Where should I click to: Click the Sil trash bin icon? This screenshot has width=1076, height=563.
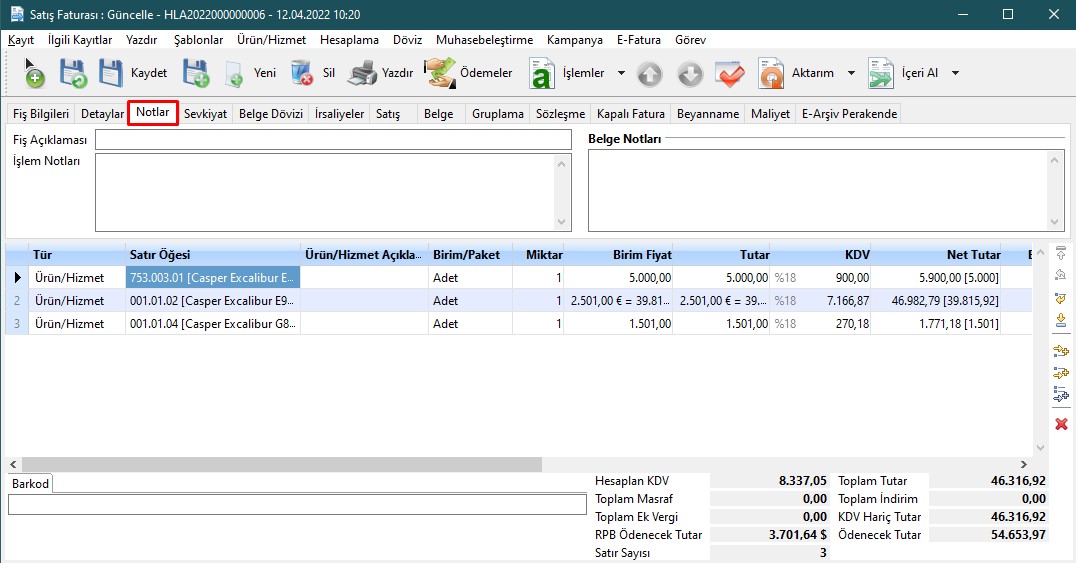pos(302,73)
